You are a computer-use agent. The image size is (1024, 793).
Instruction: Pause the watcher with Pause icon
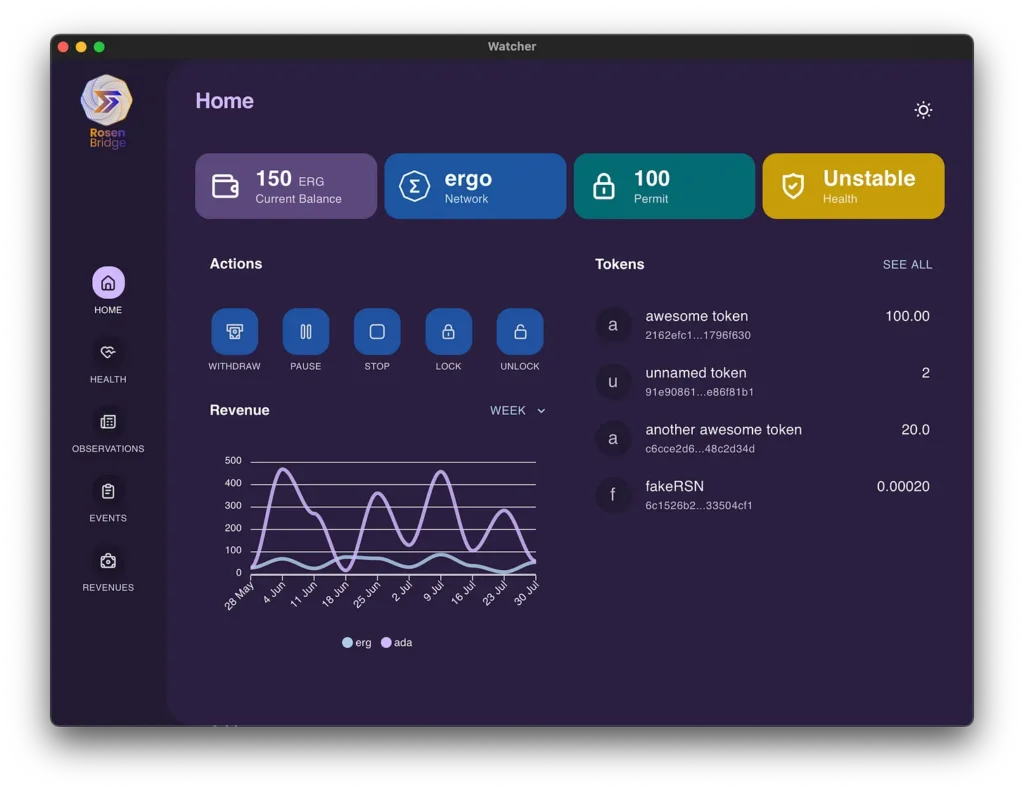click(x=306, y=332)
